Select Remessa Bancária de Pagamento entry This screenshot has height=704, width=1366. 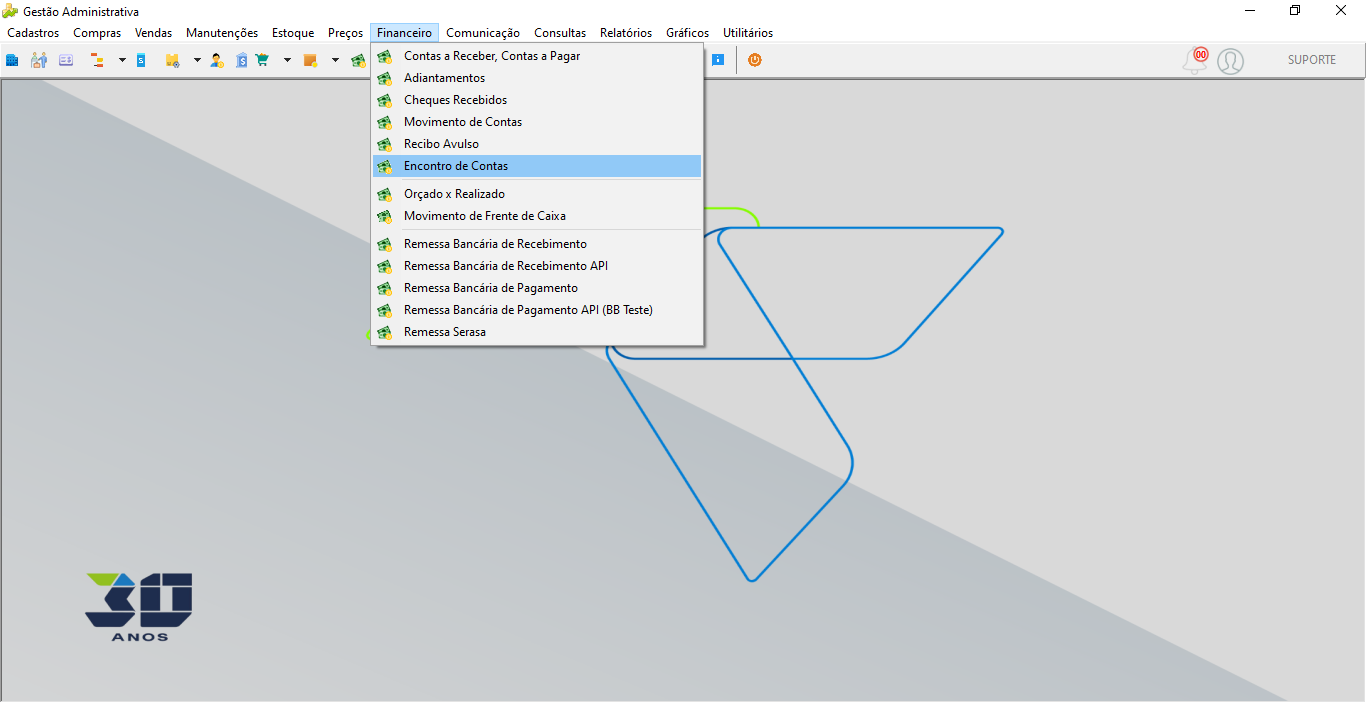[537, 288]
